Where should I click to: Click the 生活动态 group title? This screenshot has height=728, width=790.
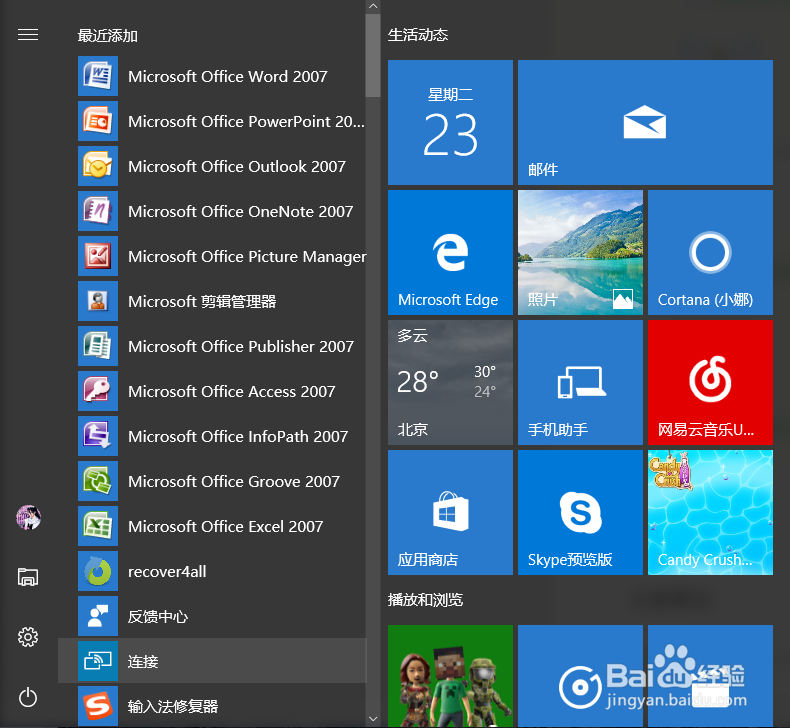click(x=418, y=35)
